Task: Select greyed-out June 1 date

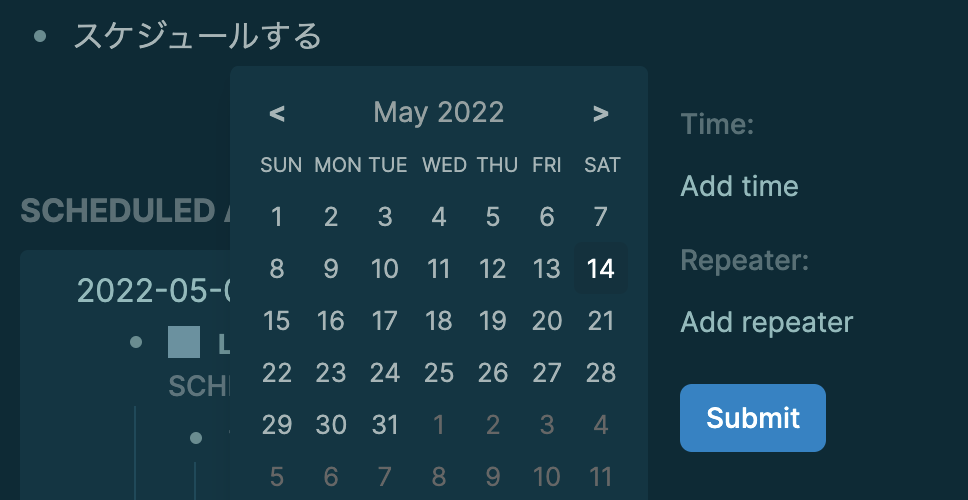Action: 439,425
